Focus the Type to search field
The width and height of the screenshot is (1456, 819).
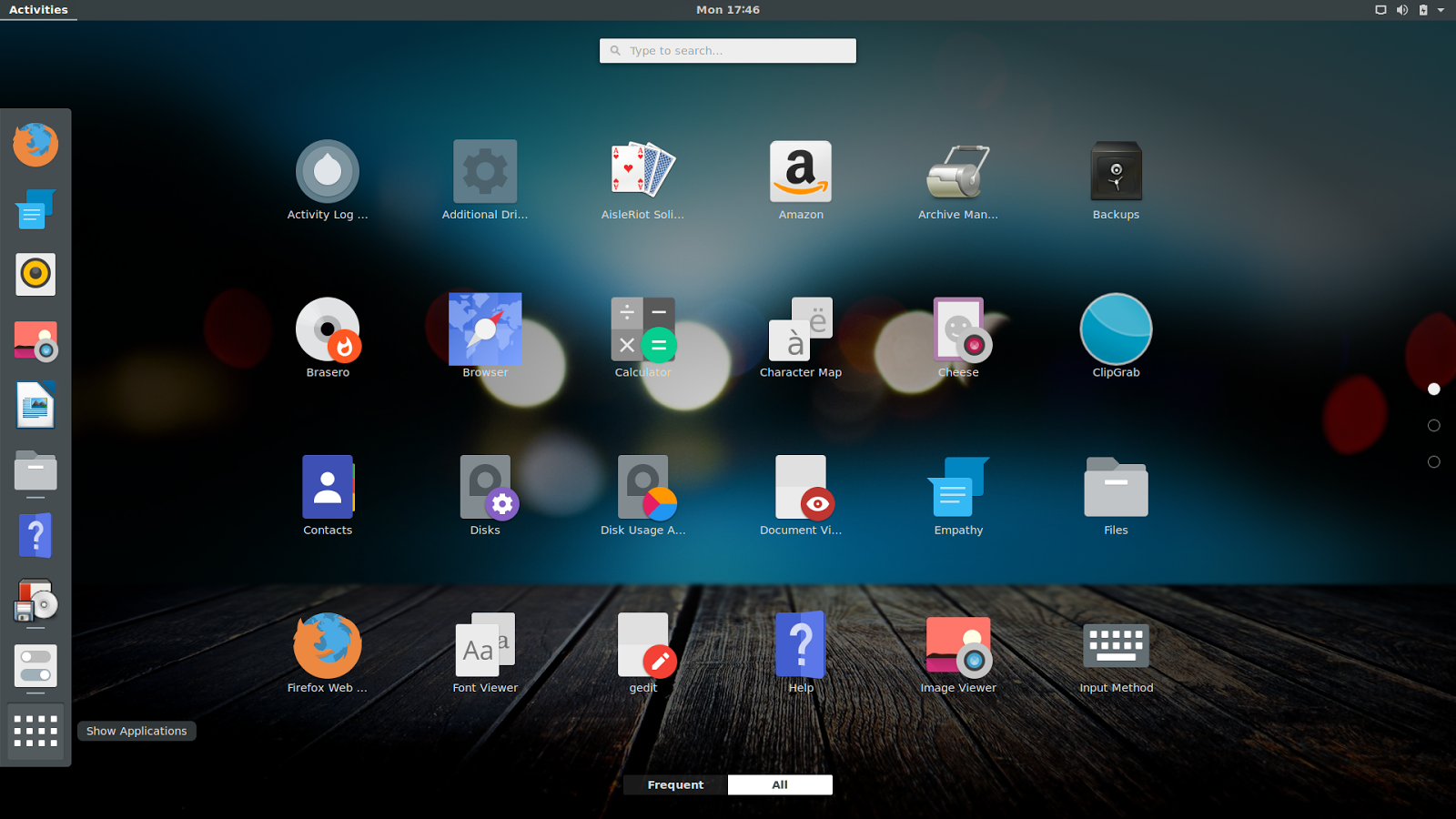(728, 51)
